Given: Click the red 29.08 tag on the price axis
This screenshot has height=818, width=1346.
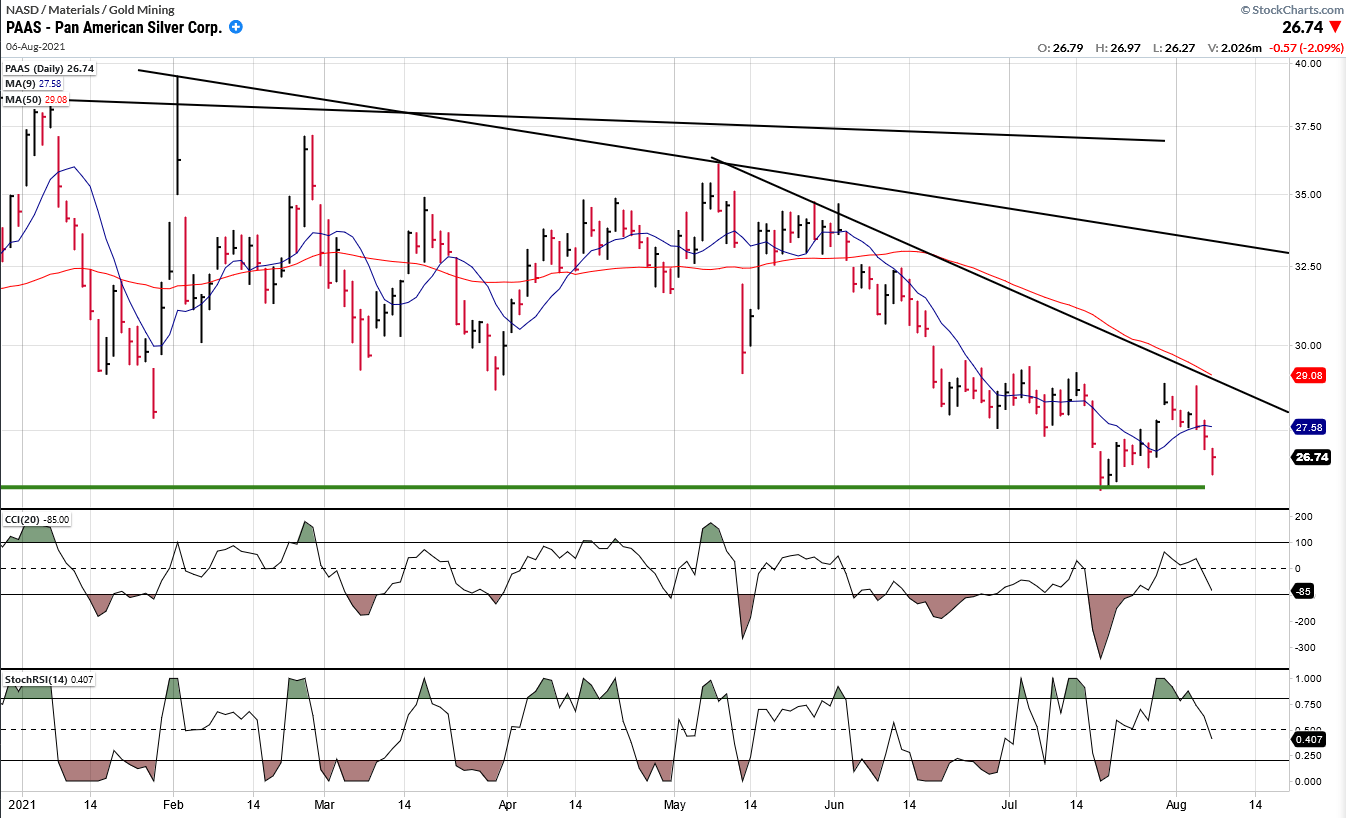Looking at the screenshot, I should pyautogui.click(x=1310, y=376).
